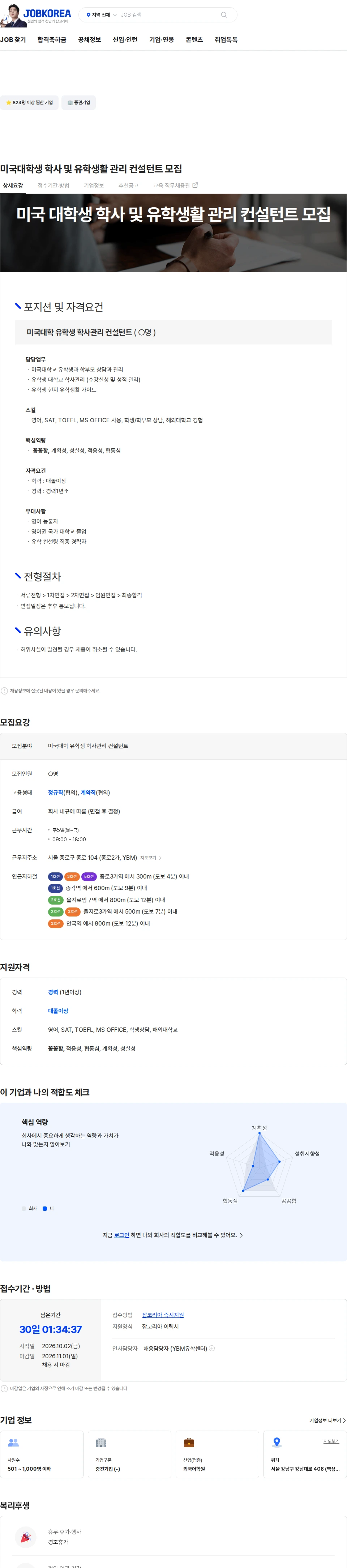Click the arrow after 적합도를 비교해볼 수 있어요

click(x=241, y=1235)
